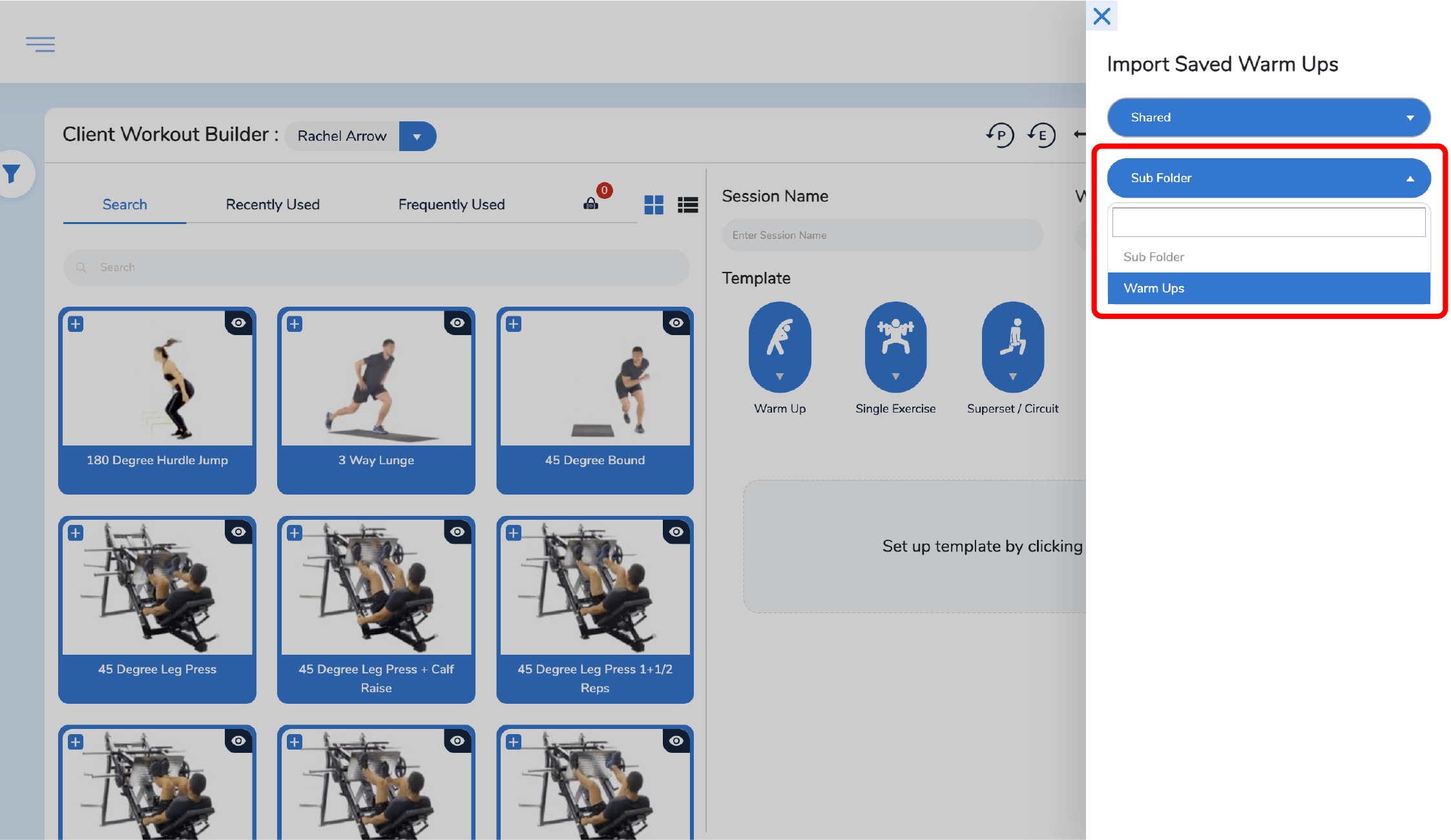The image size is (1451, 840).
Task: Open the Search tab
Action: click(125, 205)
